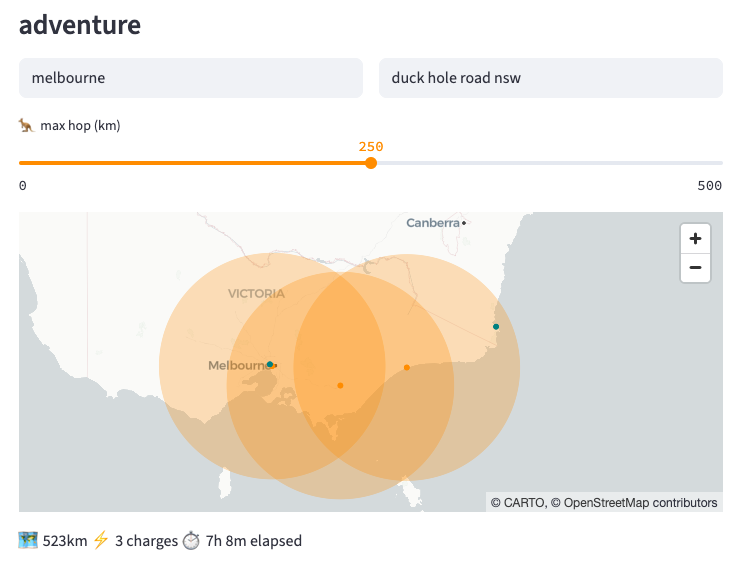Click the stopwatch elapsed time icon
740x564 pixels.
coord(191,540)
